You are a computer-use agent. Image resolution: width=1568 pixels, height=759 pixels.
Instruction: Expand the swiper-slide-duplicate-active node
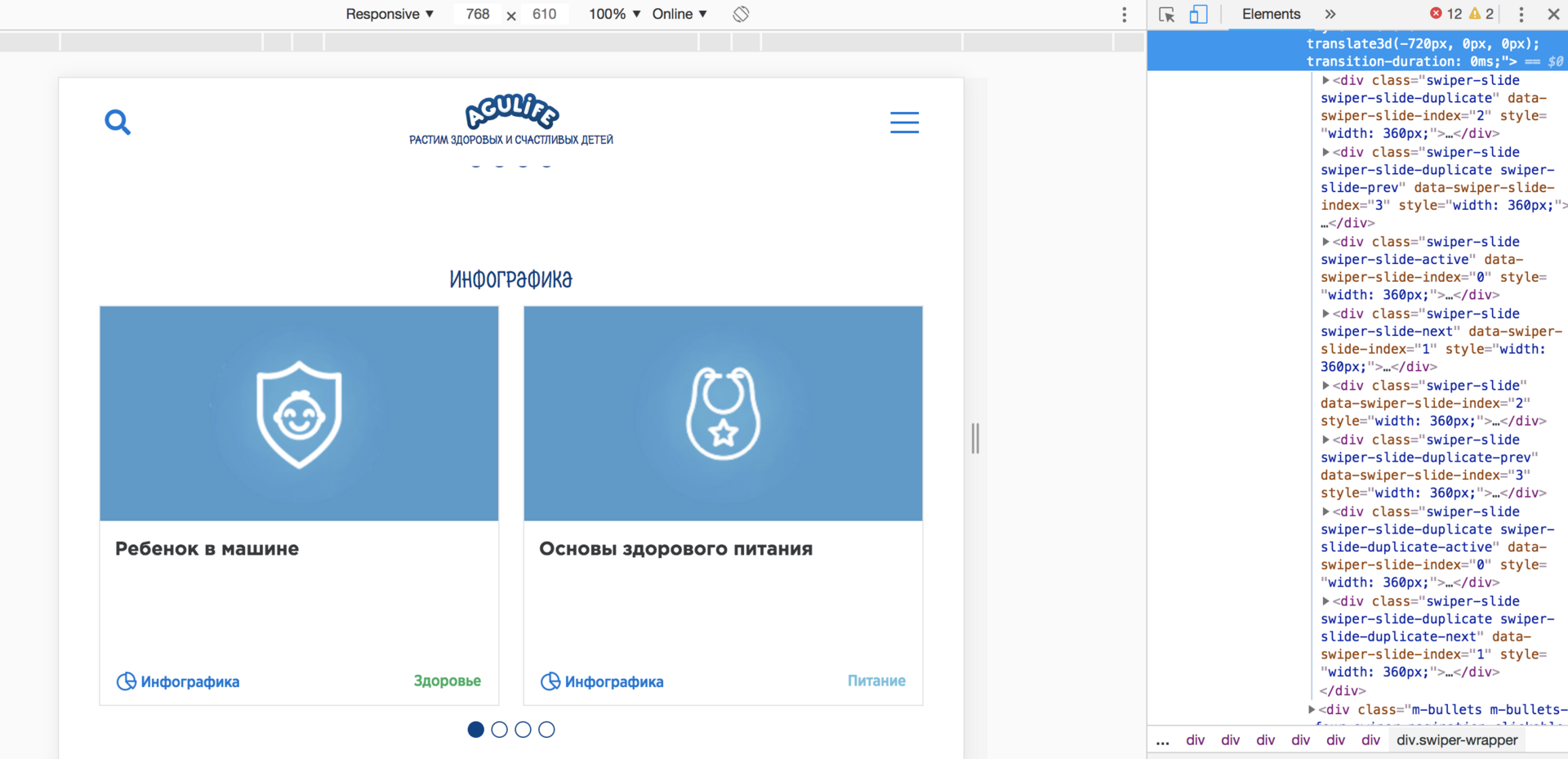[1325, 511]
